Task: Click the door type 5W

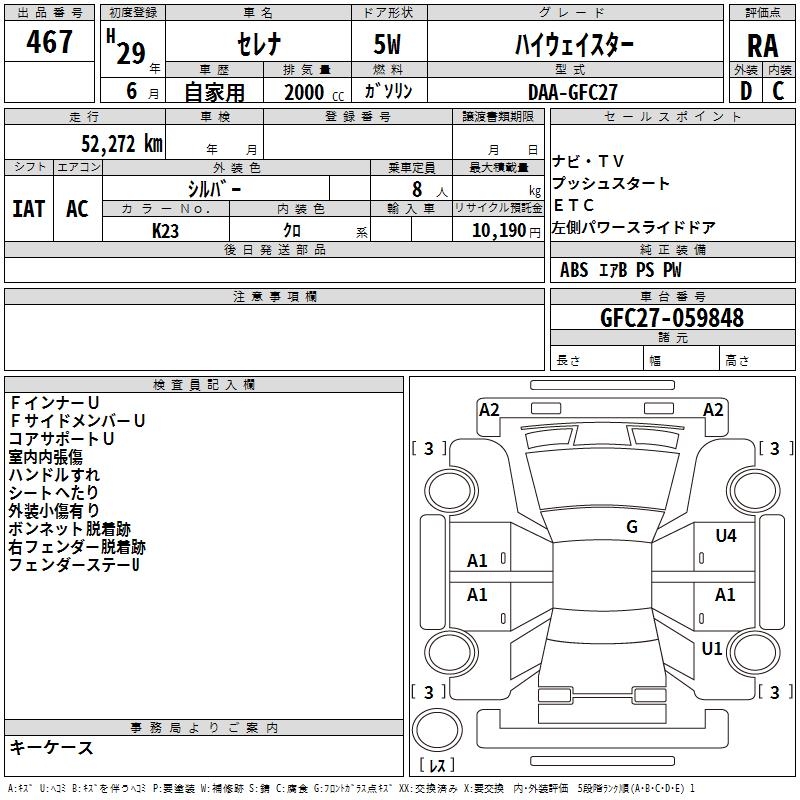Action: click(387, 44)
